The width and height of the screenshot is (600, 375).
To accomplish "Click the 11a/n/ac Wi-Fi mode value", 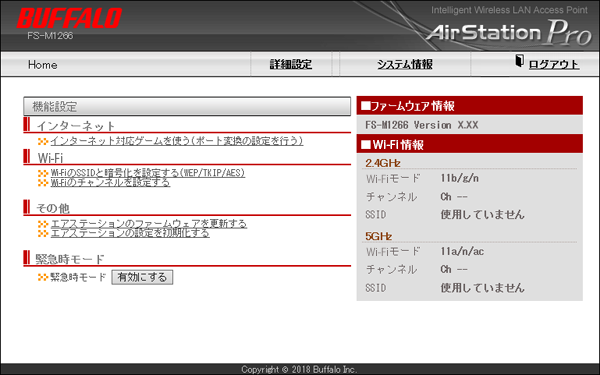I will coord(462,251).
